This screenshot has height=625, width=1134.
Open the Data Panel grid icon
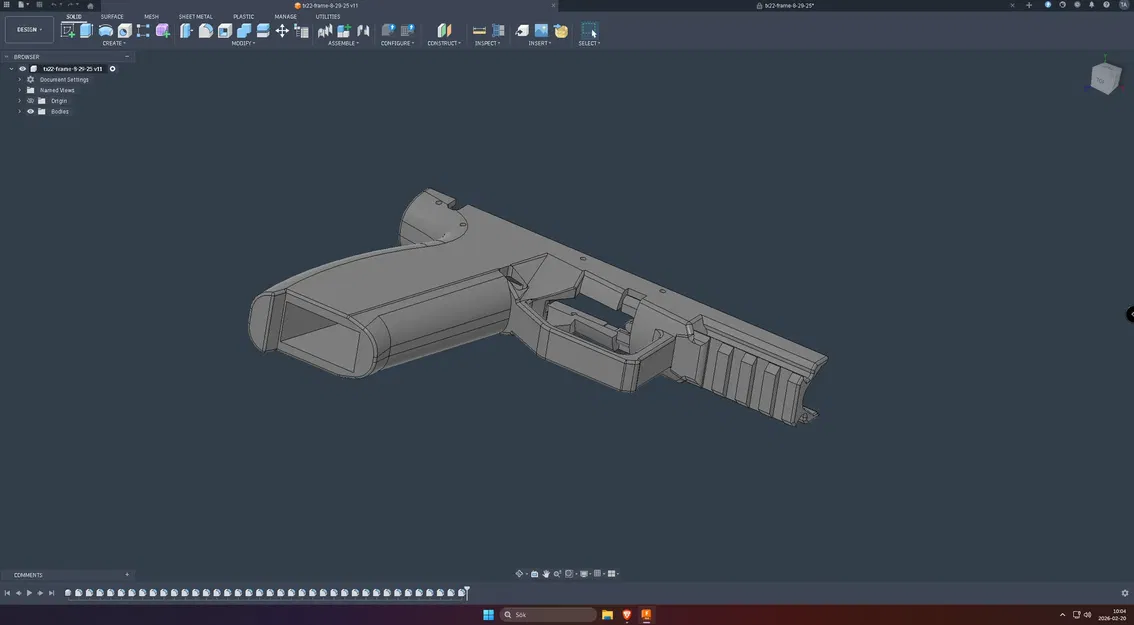7,5
